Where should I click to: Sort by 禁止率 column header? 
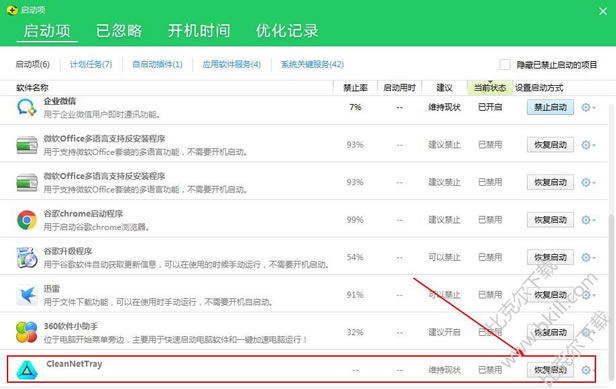[x=356, y=88]
